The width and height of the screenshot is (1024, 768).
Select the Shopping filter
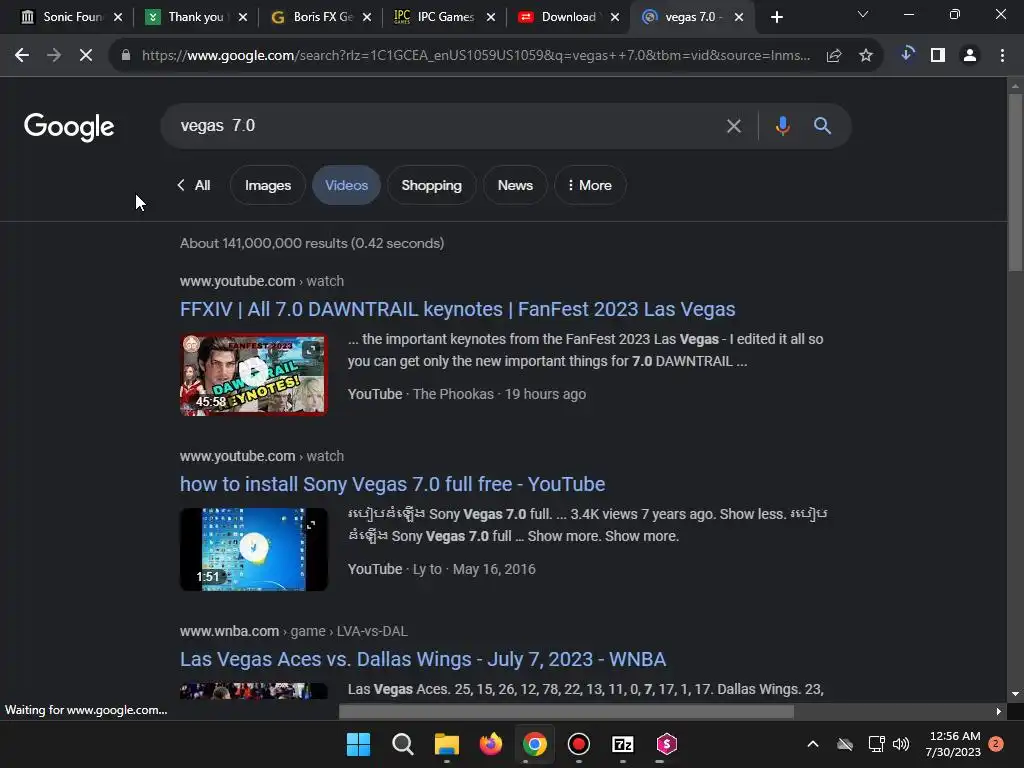pos(431,185)
